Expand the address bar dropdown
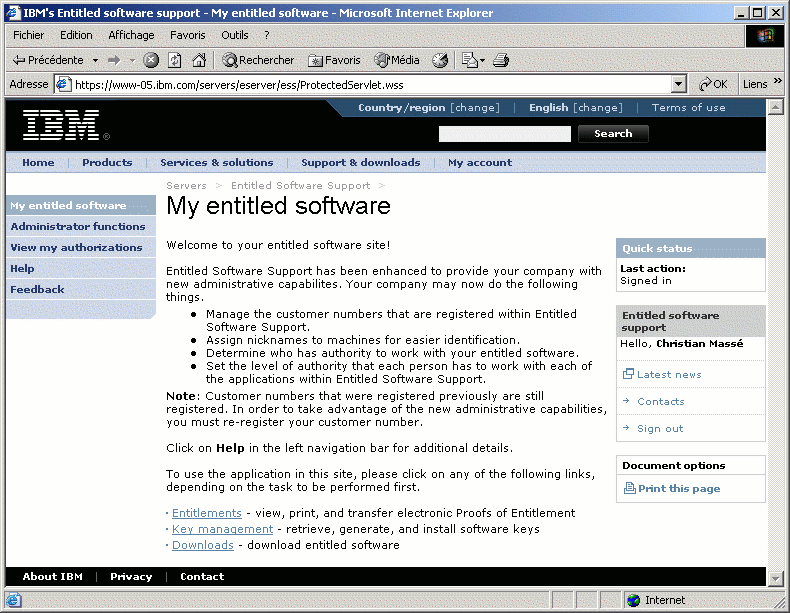Viewport: 790px width, 613px height. pos(679,84)
